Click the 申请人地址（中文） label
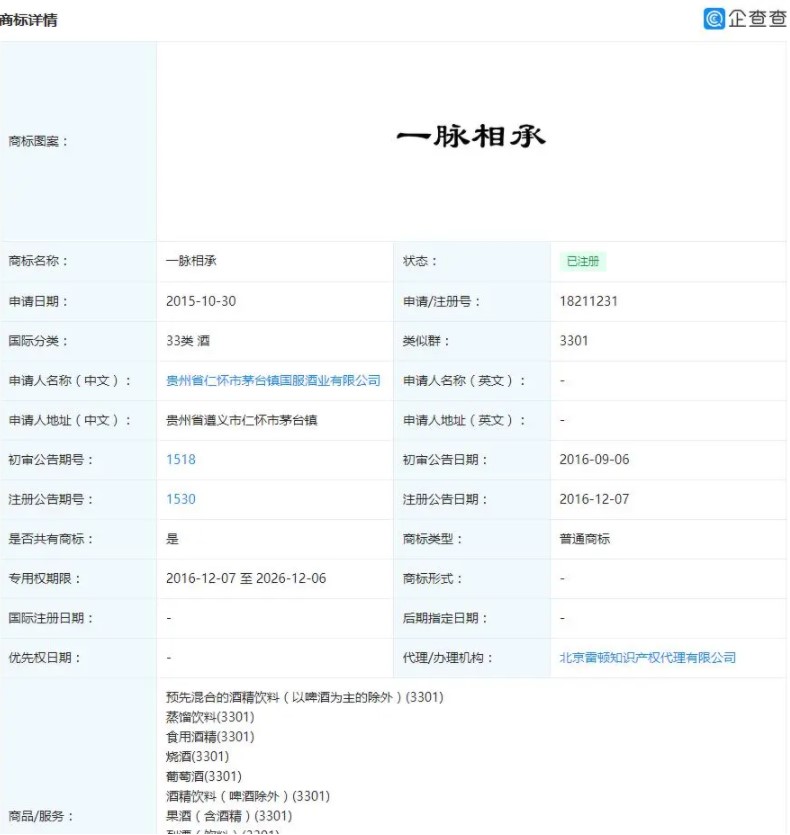Image resolution: width=790 pixels, height=835 pixels. point(69,420)
